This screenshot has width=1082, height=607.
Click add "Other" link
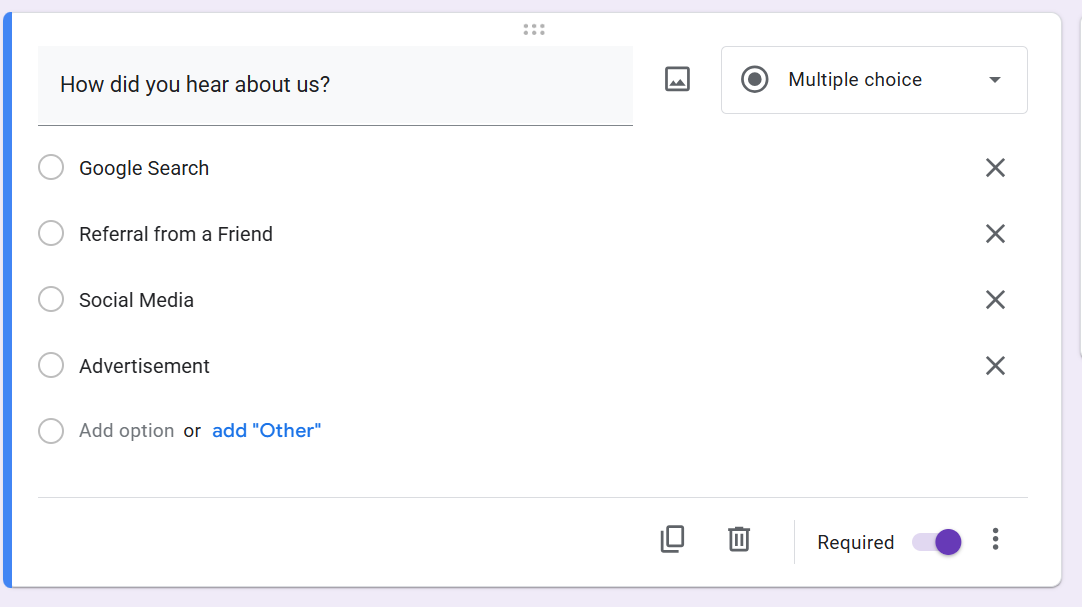coord(266,430)
